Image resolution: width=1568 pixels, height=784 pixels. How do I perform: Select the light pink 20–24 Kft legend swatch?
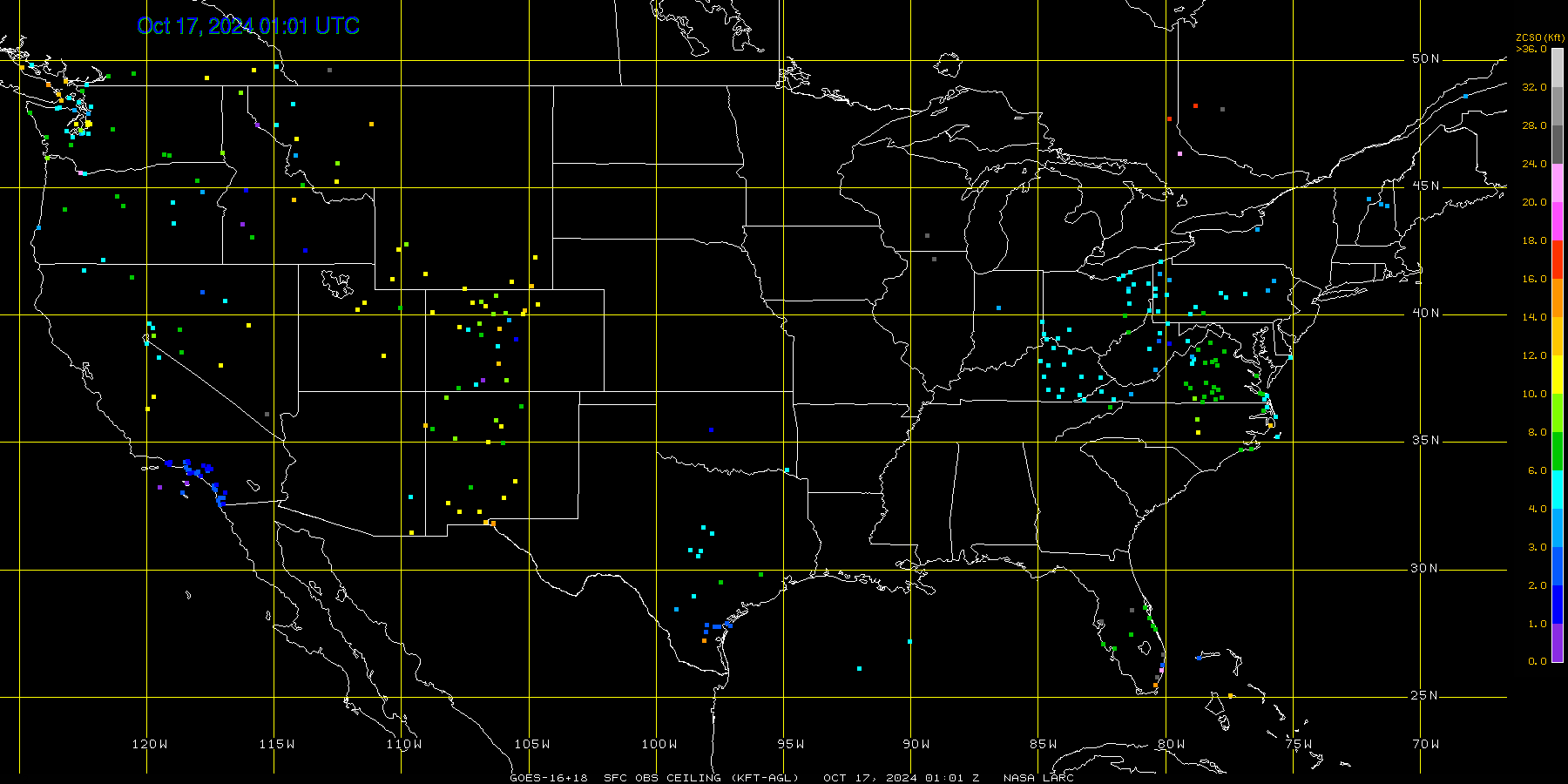pos(1558,183)
